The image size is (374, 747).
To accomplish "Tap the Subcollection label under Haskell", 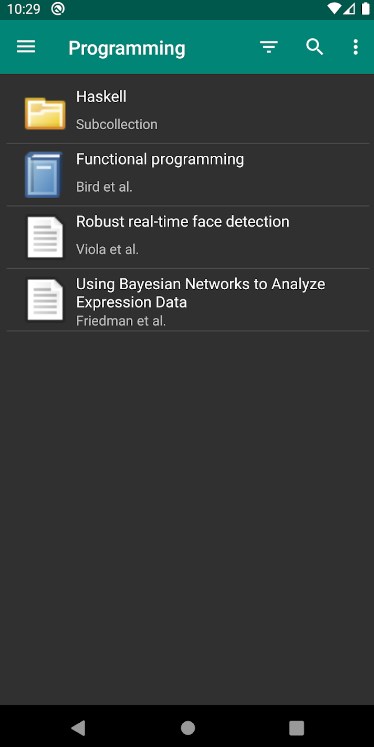I will [117, 124].
